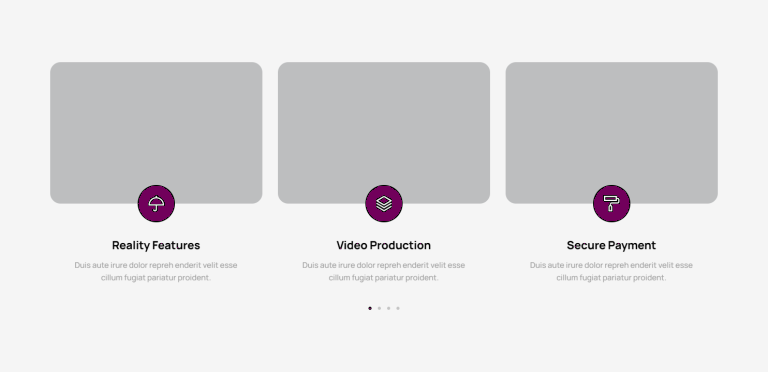
Task: Click the word Production in middle card title
Action: pyautogui.click(x=400, y=245)
